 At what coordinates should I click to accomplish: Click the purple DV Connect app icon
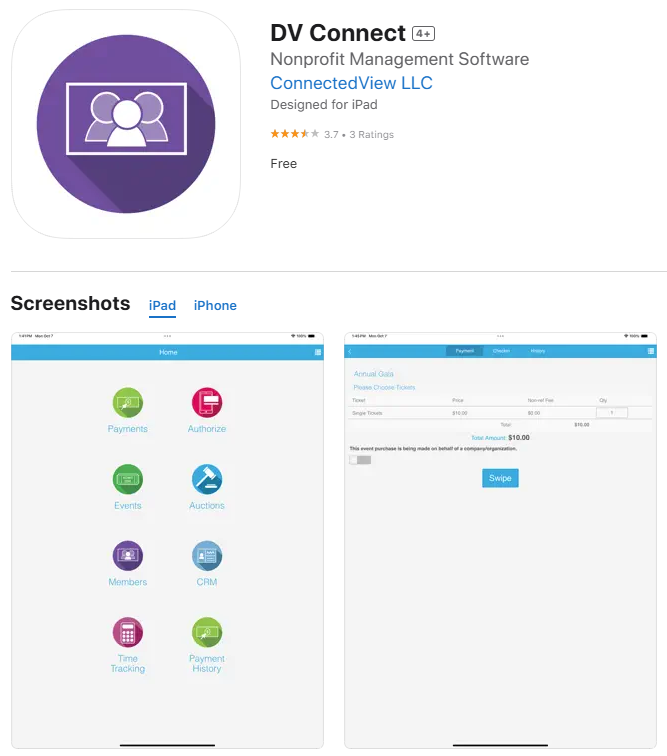(x=126, y=124)
